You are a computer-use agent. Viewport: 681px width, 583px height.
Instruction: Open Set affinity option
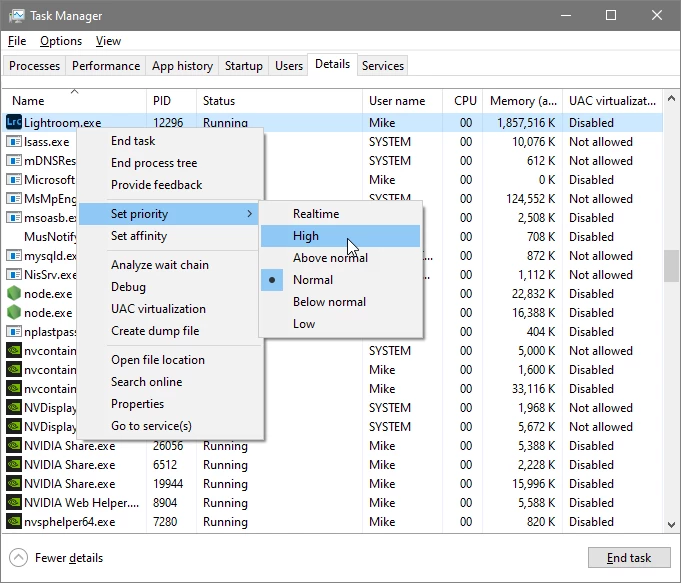click(x=171, y=236)
